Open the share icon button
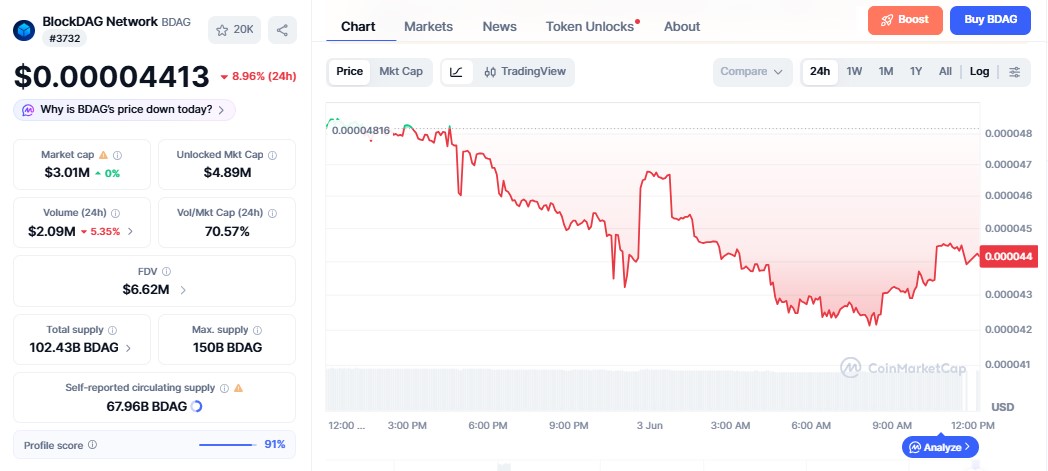Image resolution: width=1048 pixels, height=471 pixels. point(283,30)
